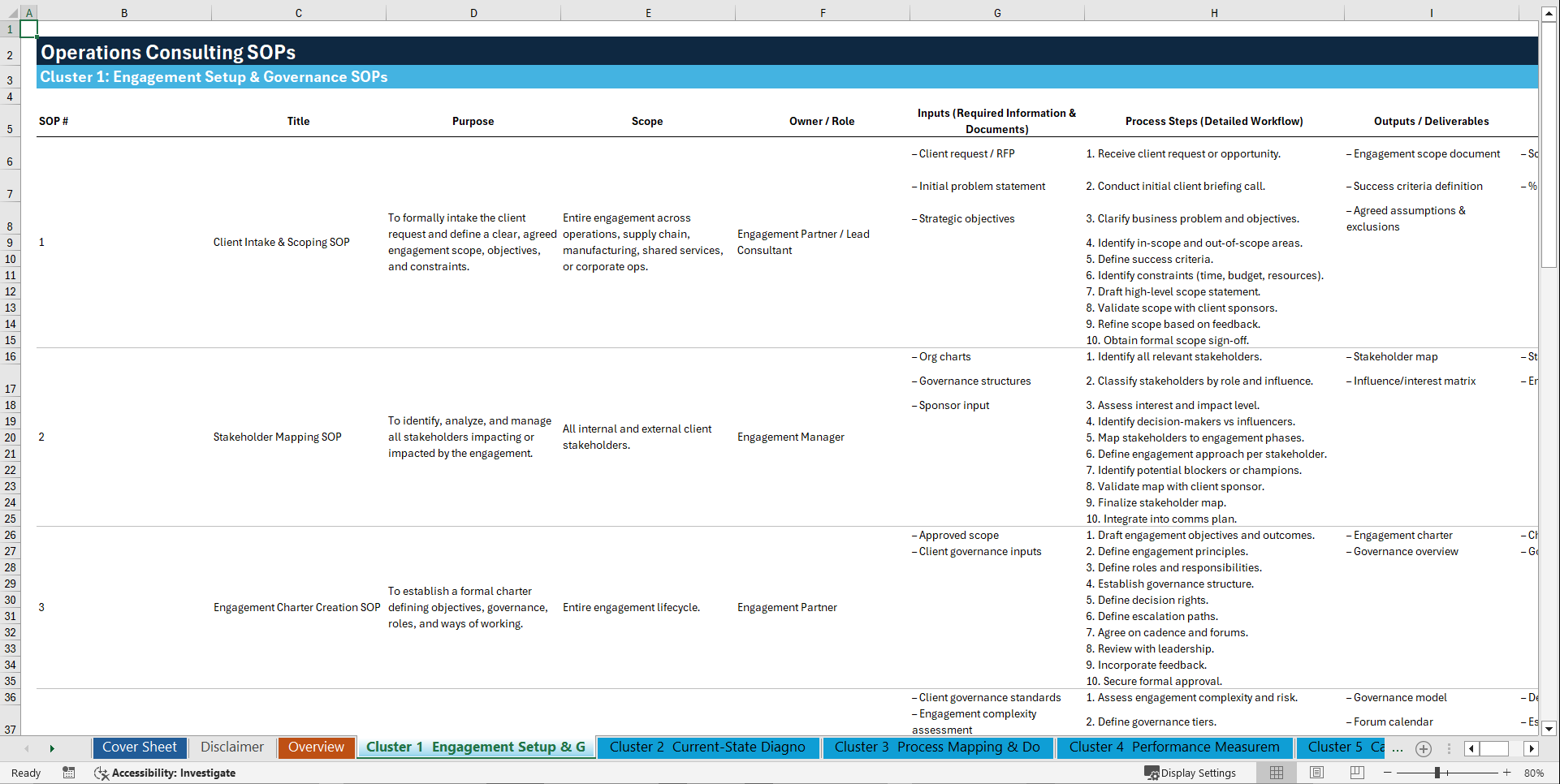Open the Cluster 2 Current-State Diagno sheet
The width and height of the screenshot is (1560, 784).
707,747
